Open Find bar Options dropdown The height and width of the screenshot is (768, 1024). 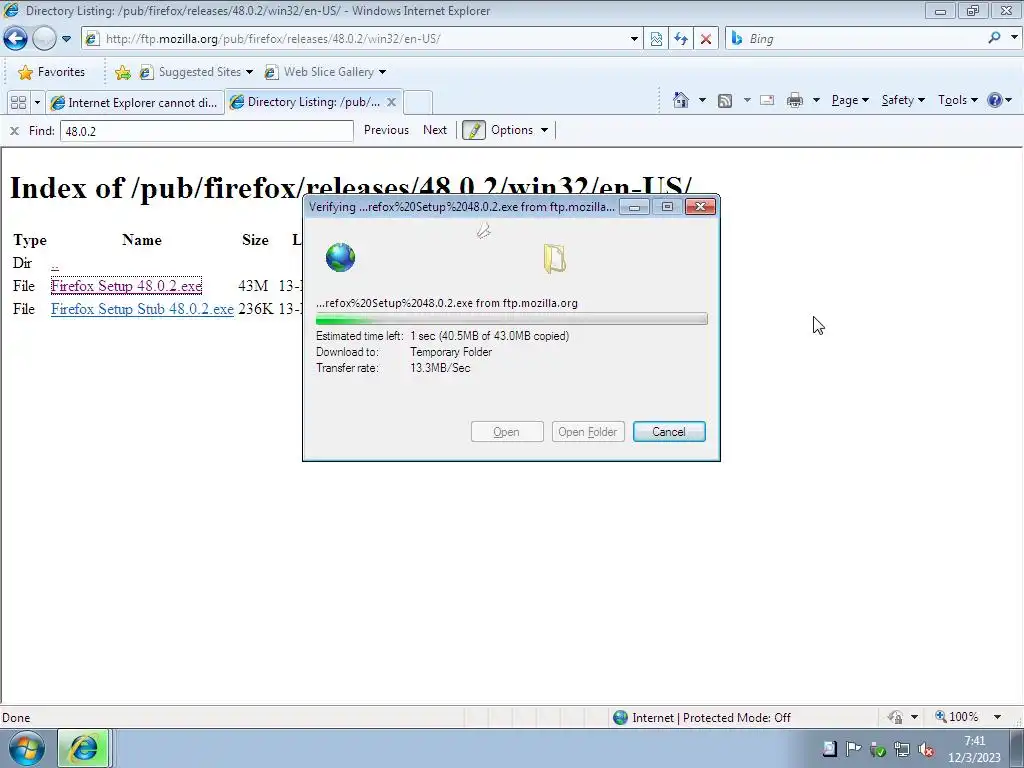coord(519,130)
